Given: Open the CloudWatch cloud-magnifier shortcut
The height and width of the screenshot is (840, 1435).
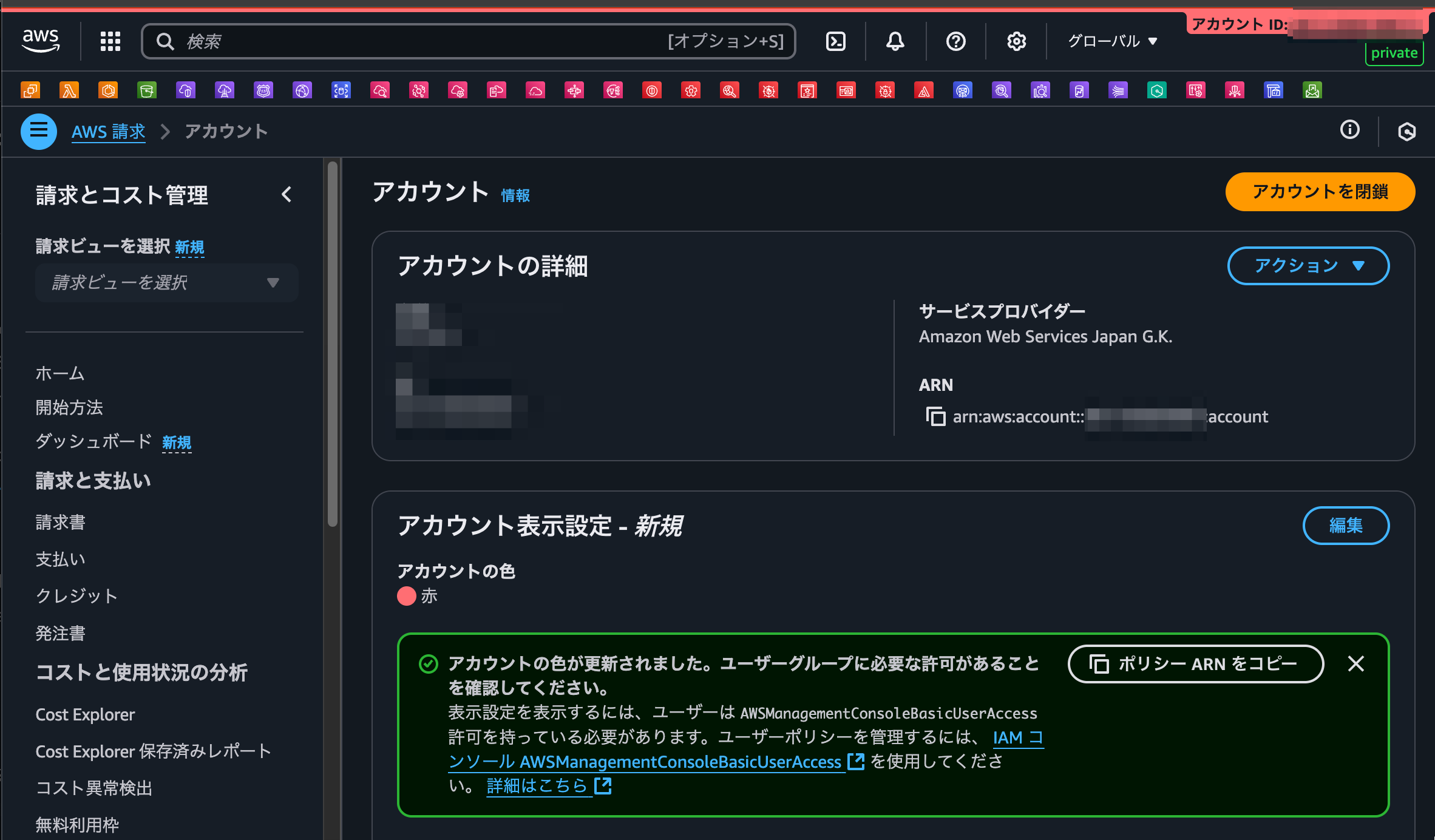Looking at the screenshot, I should point(380,90).
